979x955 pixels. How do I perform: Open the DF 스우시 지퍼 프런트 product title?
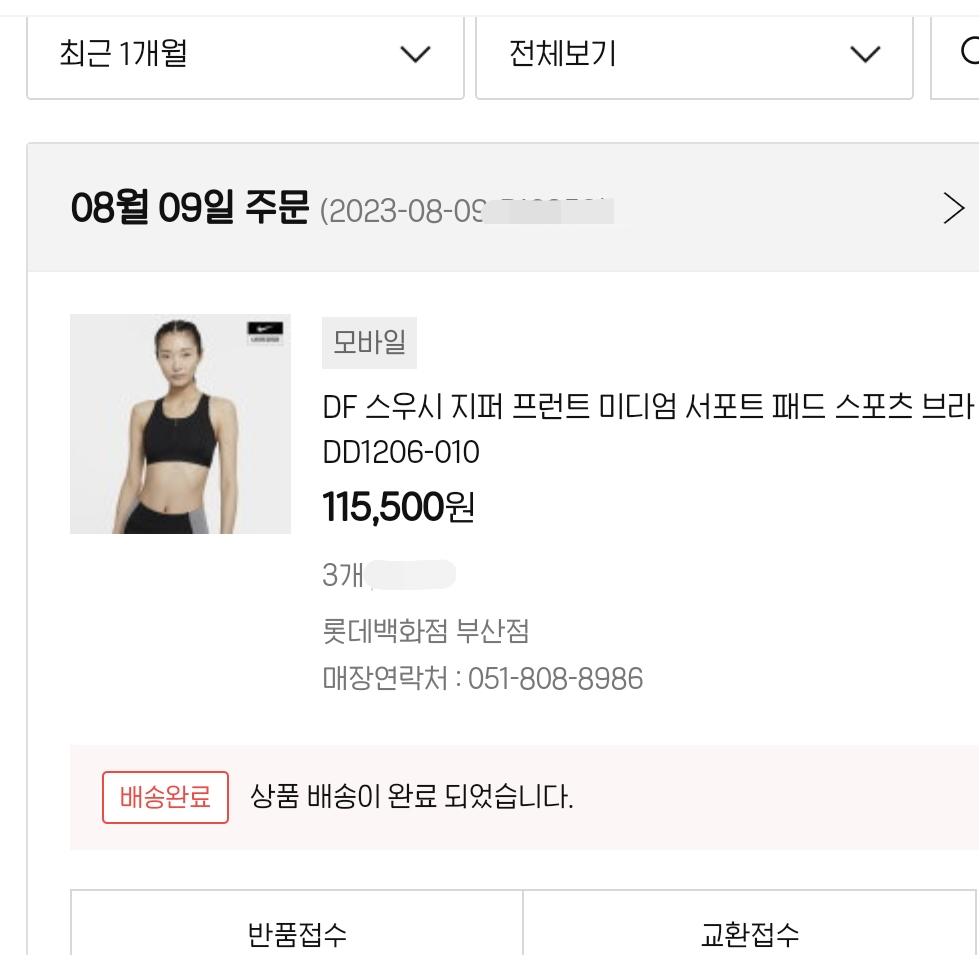tap(647, 408)
